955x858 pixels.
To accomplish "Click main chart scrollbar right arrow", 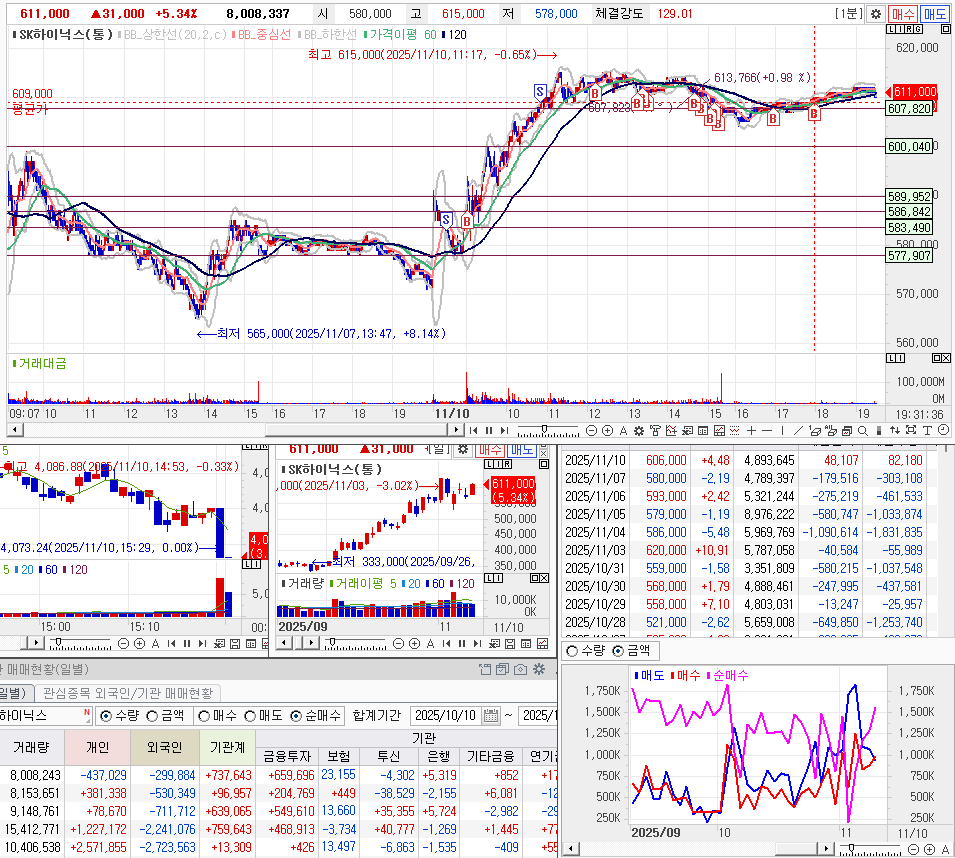I will pyautogui.click(x=456, y=430).
